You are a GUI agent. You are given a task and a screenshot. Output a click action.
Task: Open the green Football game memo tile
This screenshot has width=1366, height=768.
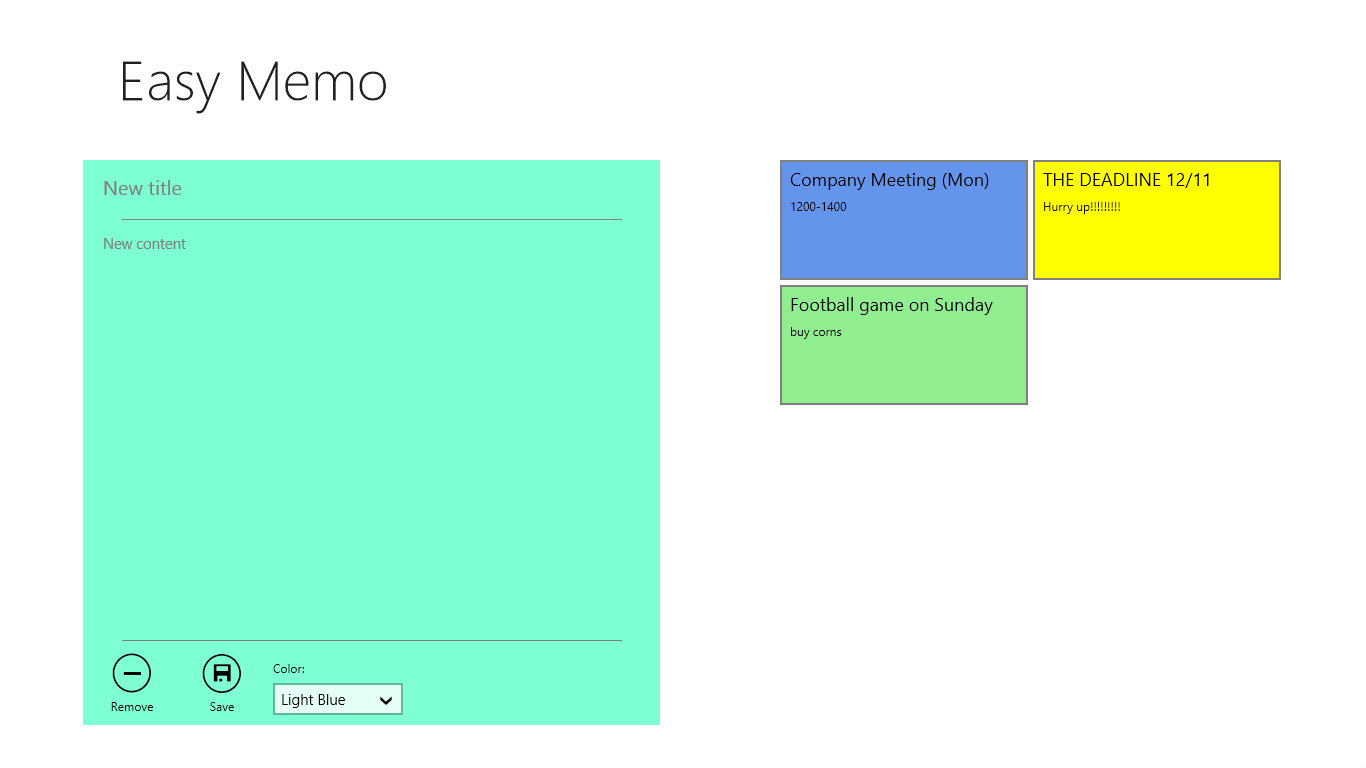coord(904,345)
